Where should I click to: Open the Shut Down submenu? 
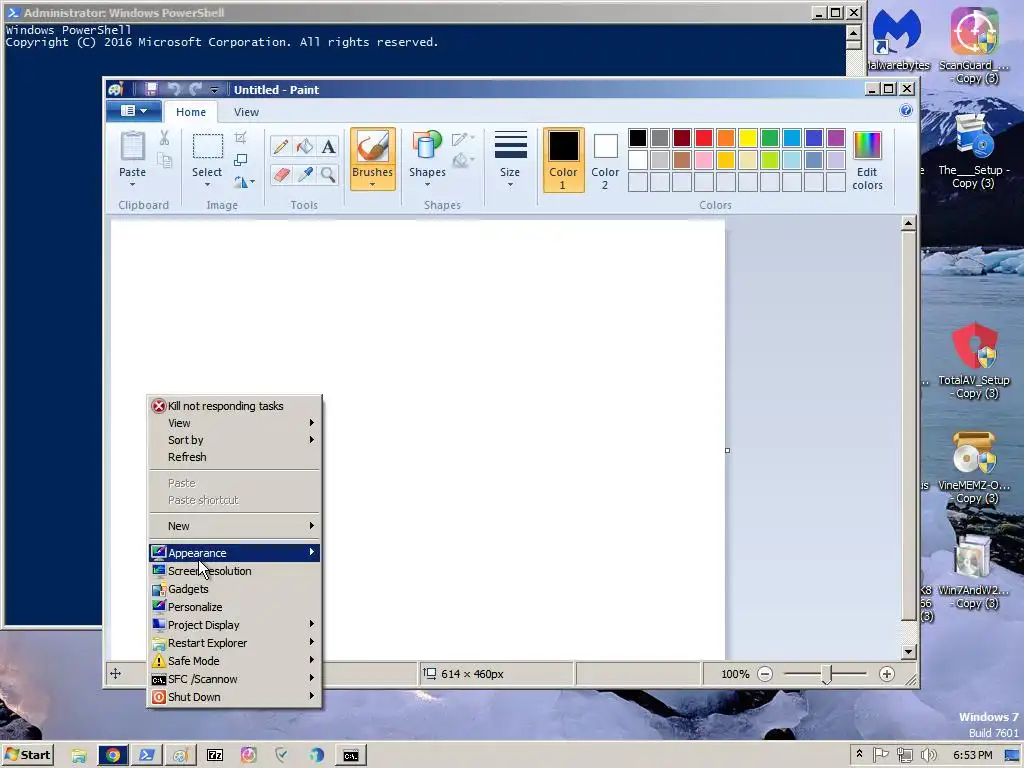click(234, 697)
